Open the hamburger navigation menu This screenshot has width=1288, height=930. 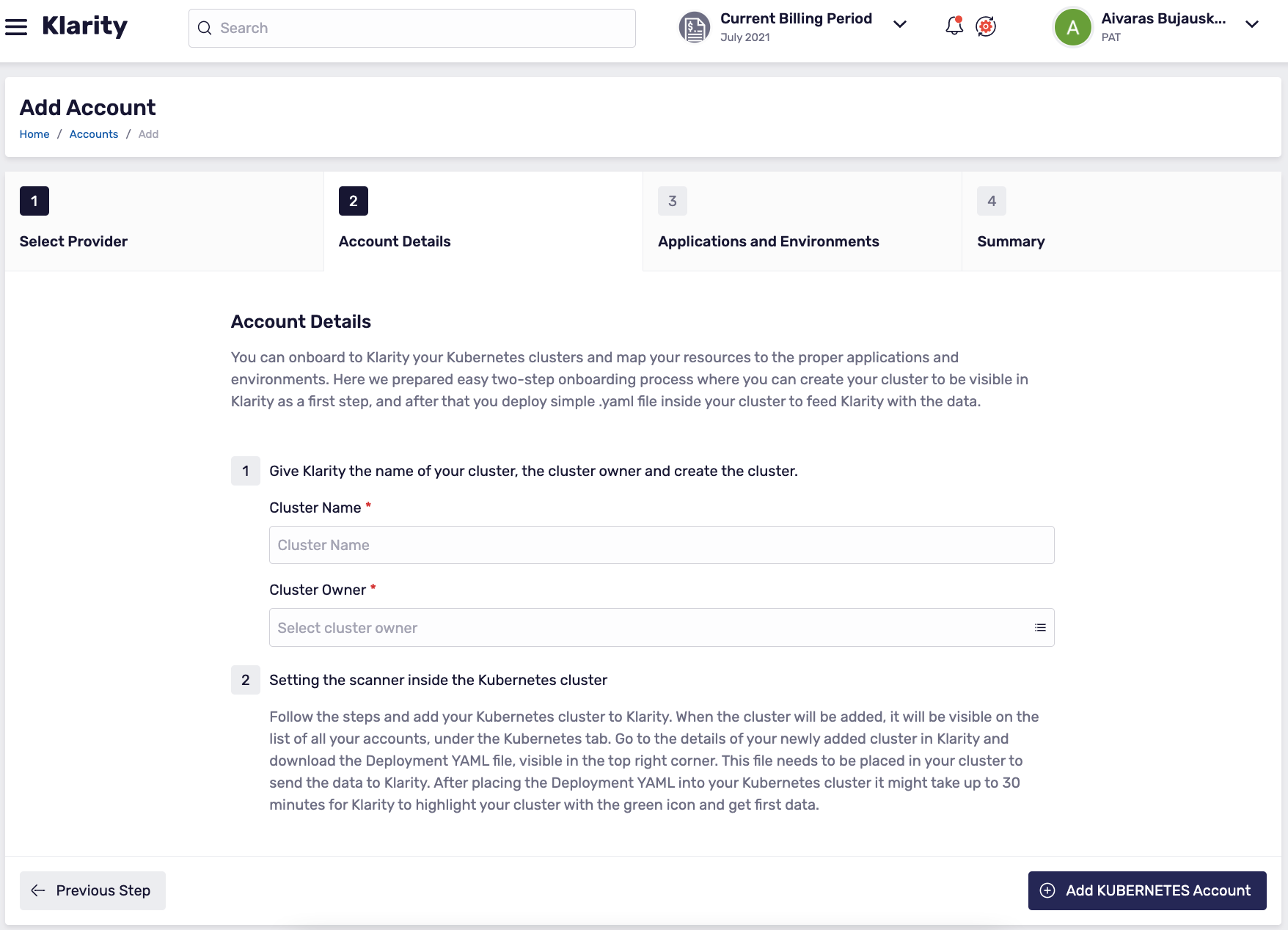point(16,28)
